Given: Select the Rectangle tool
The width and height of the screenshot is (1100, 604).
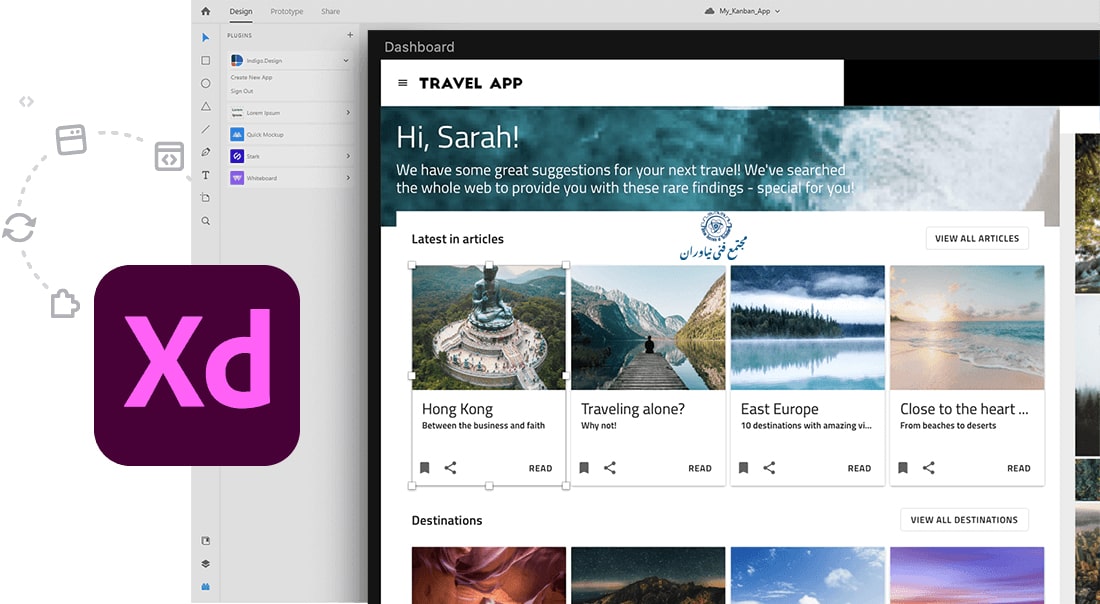Looking at the screenshot, I should 206,61.
